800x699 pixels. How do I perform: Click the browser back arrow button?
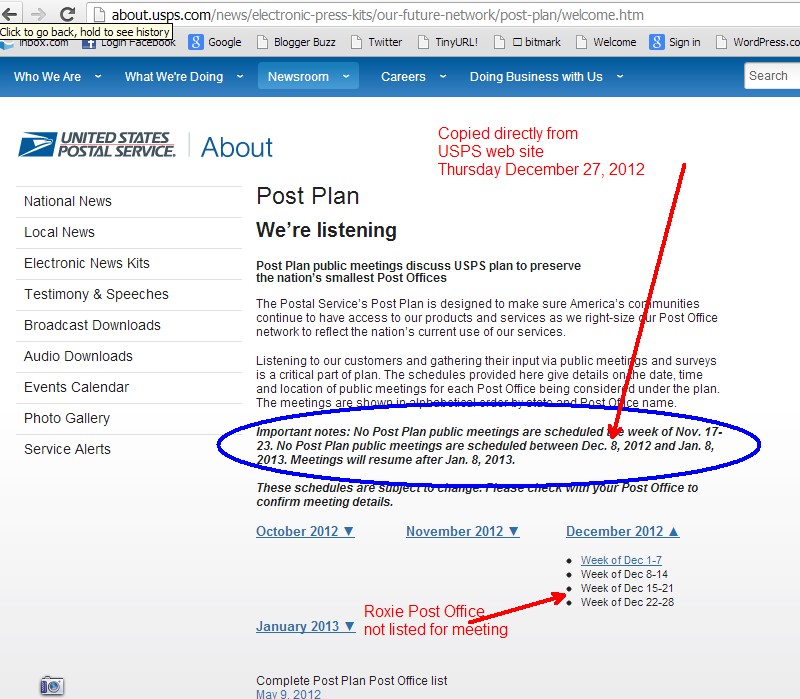10,14
